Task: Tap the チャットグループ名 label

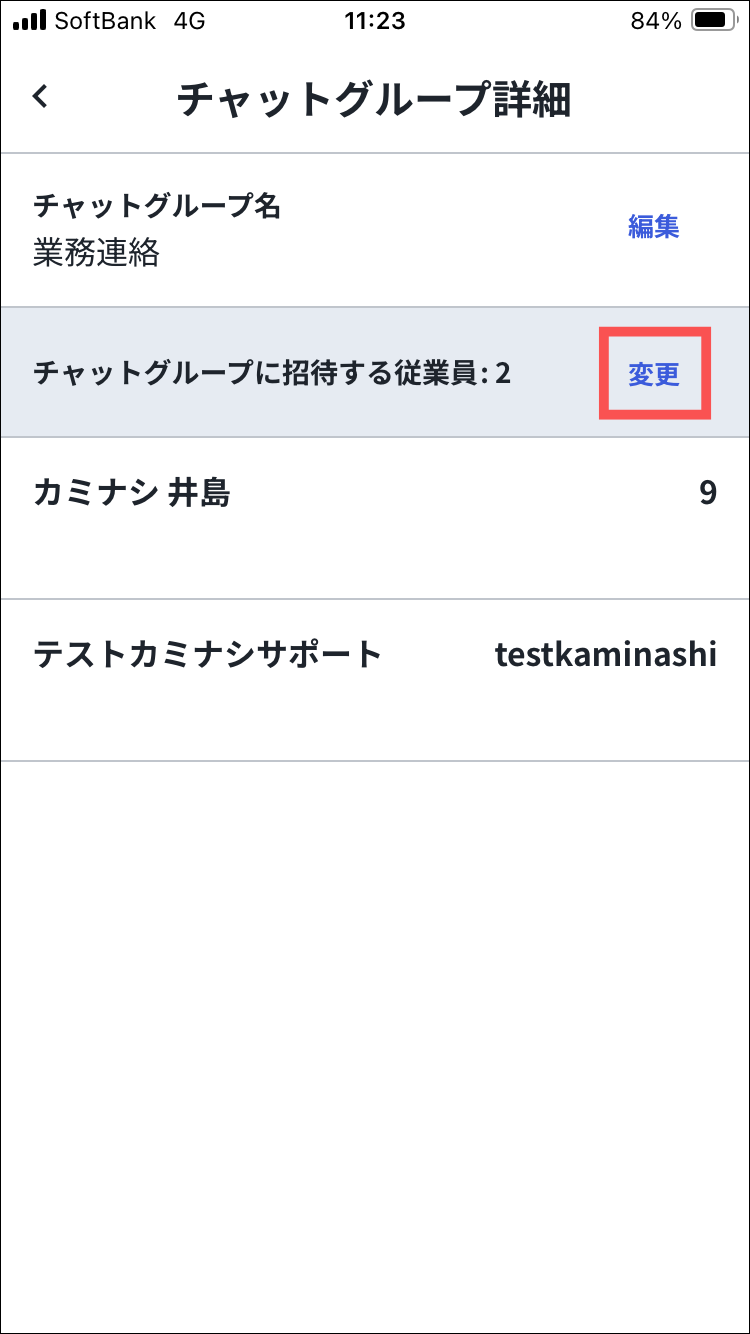Action: coord(157,206)
